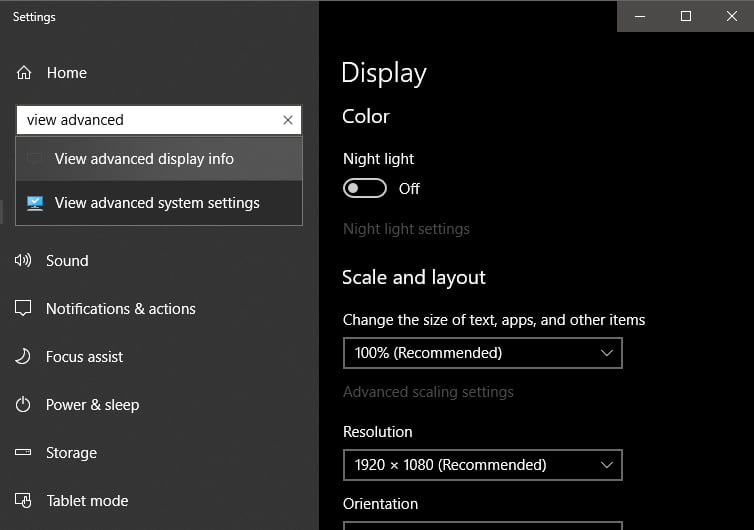Viewport: 754px width, 530px height.
Task: Click the Night light settings link
Action: [406, 229]
